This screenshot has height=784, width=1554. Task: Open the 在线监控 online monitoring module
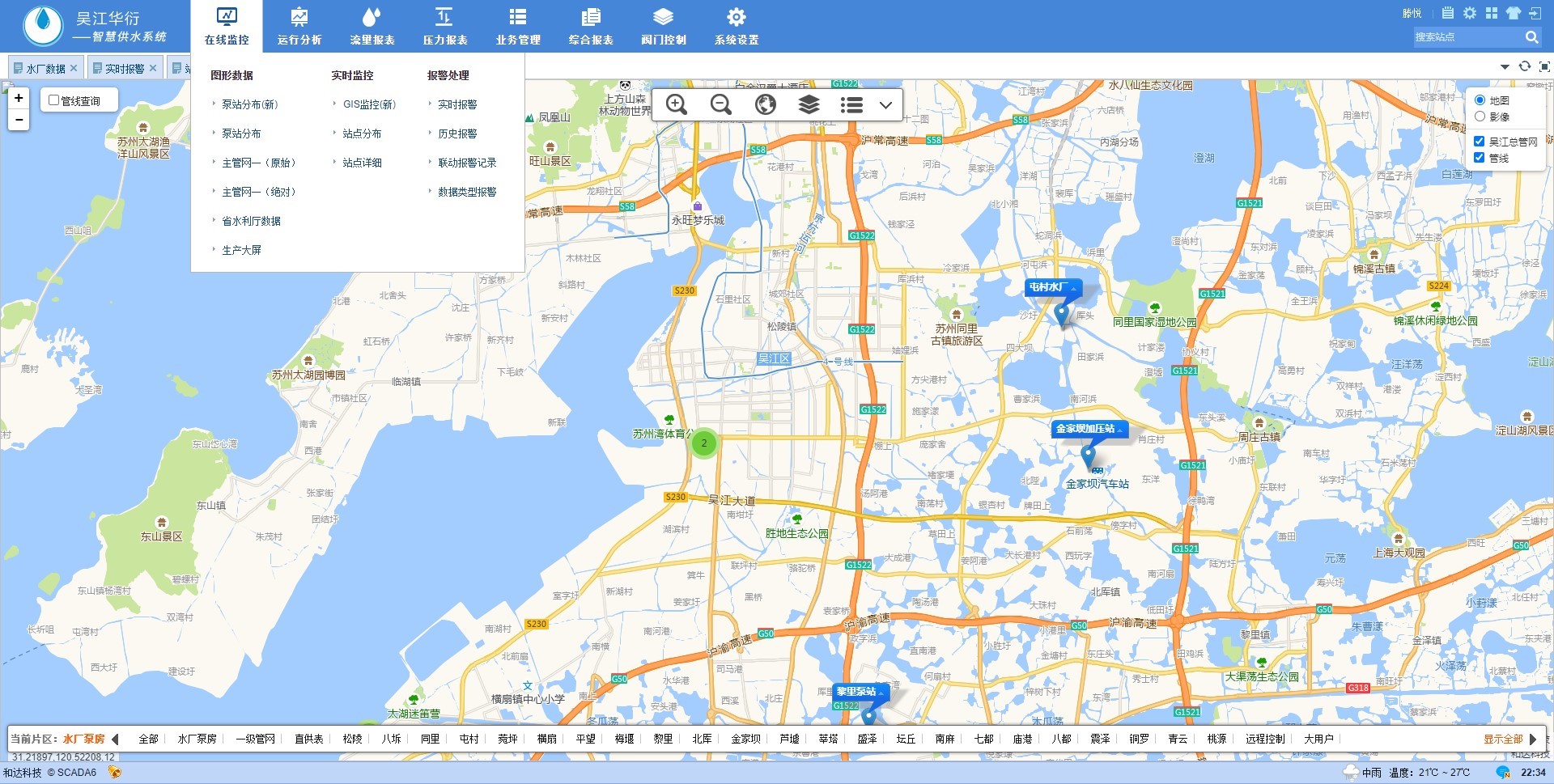(227, 26)
